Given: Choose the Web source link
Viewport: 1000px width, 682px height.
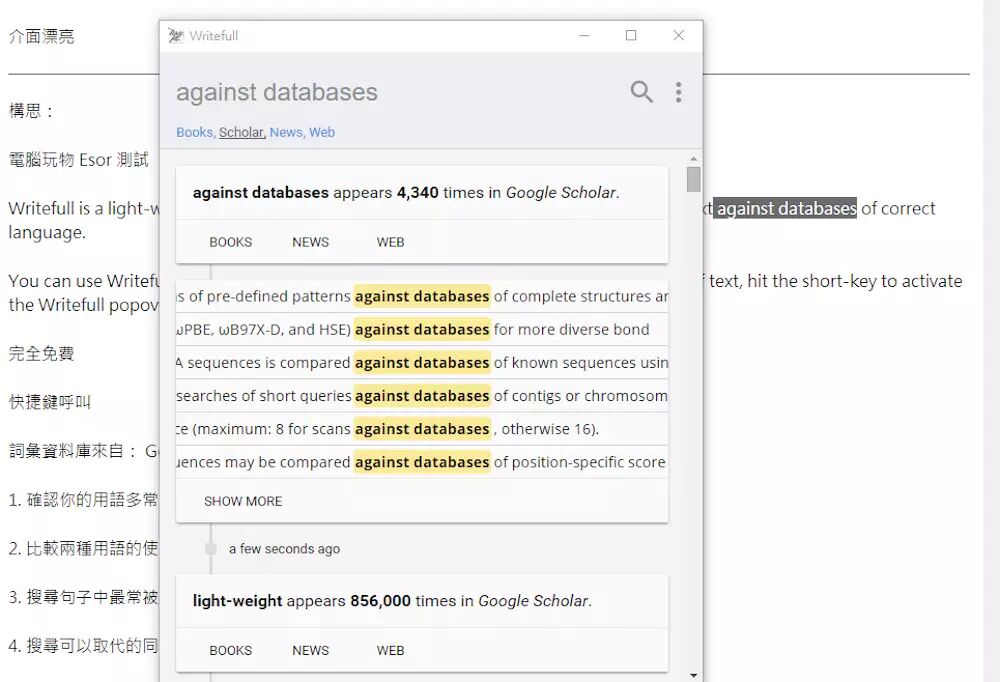Looking at the screenshot, I should click(322, 132).
